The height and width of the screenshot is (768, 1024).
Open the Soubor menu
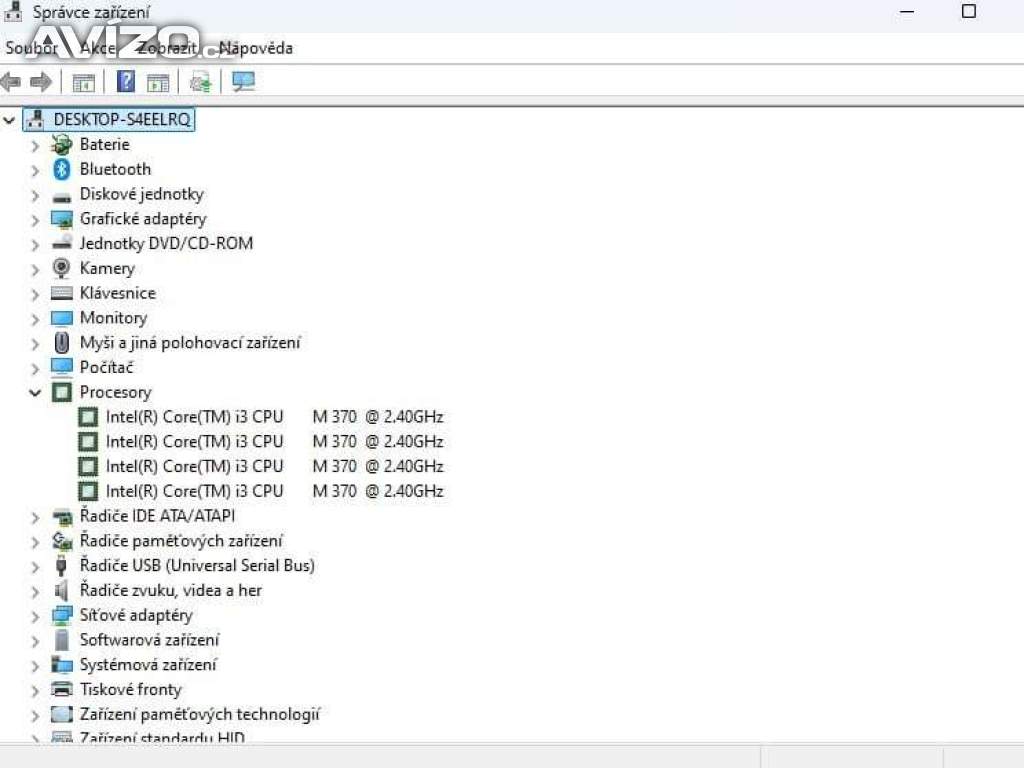tap(31, 48)
